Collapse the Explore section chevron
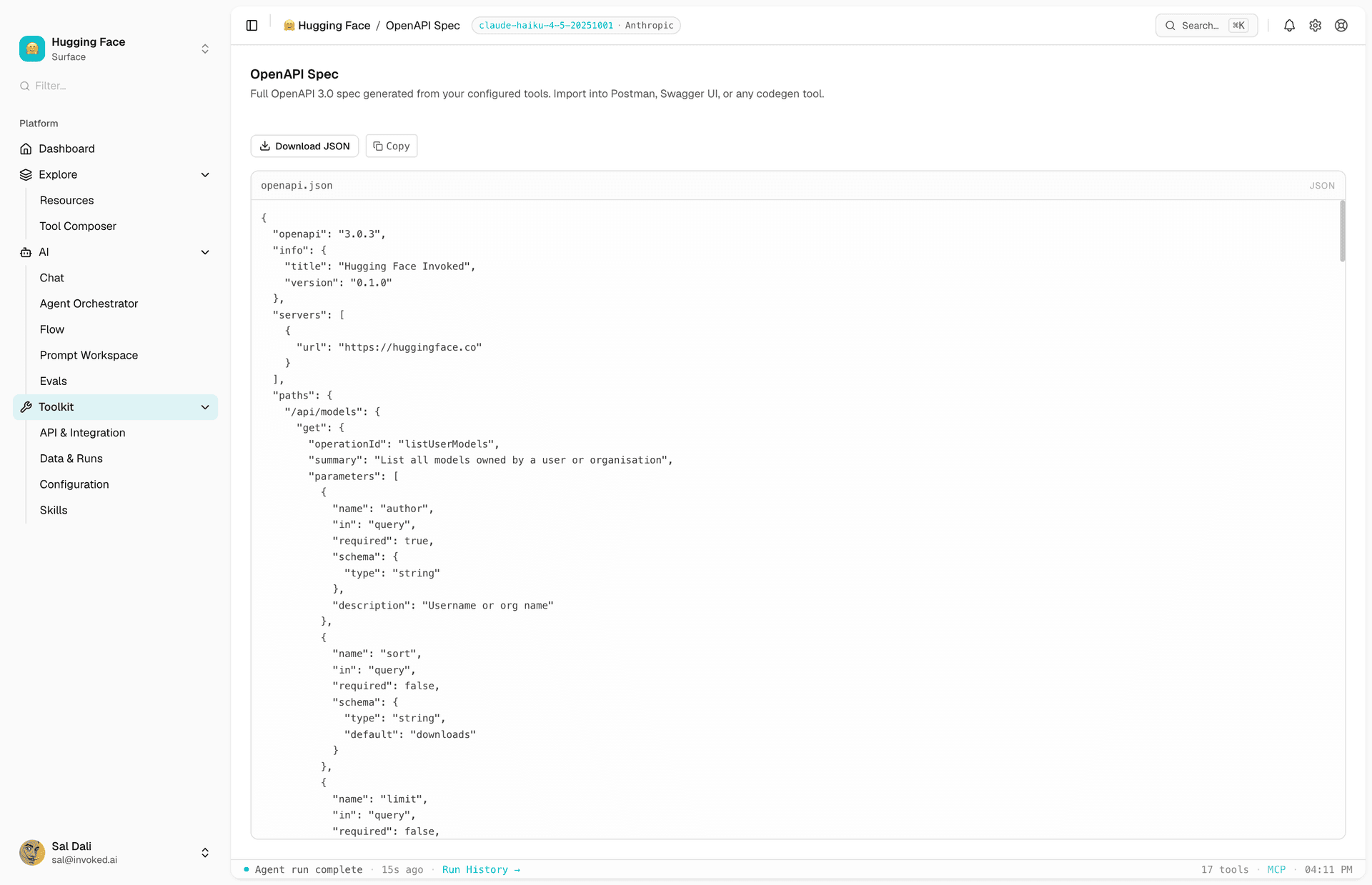 coord(205,175)
